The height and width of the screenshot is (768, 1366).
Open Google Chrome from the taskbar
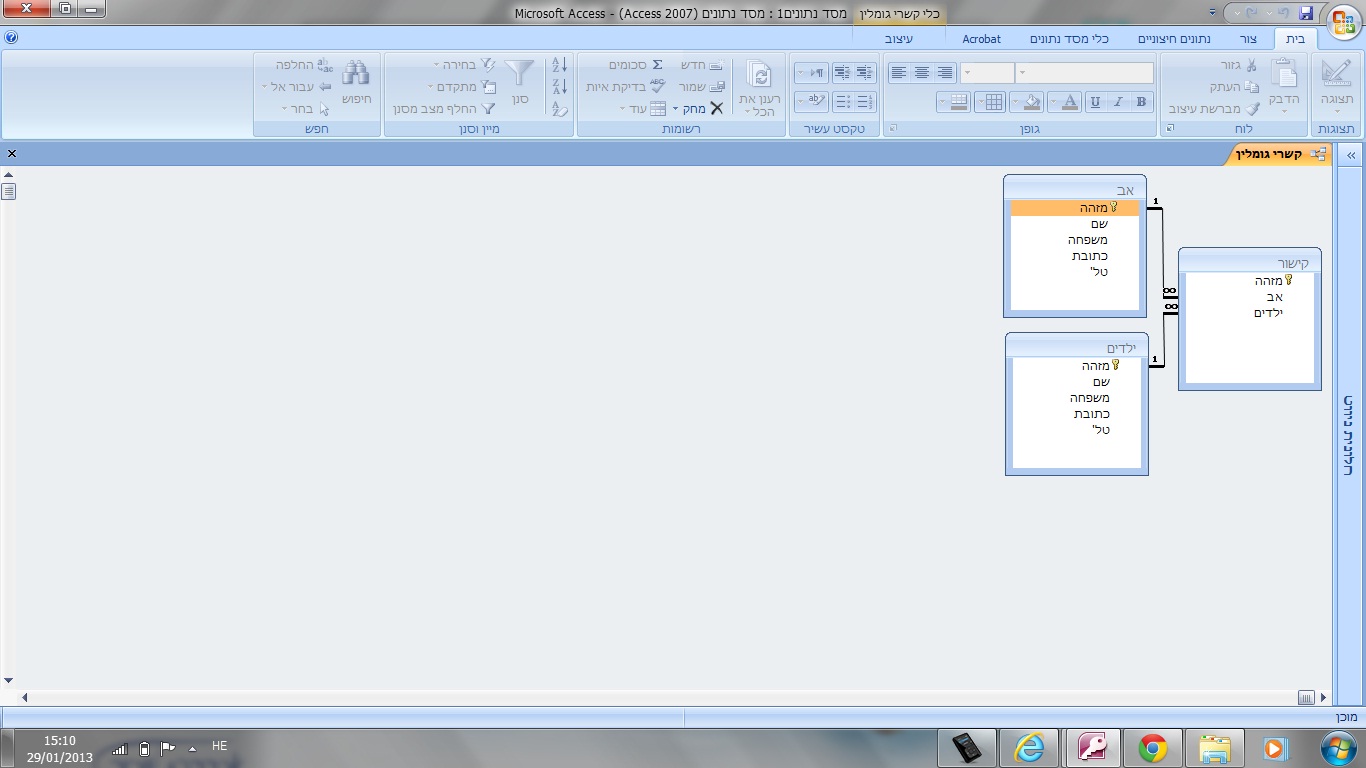(x=1152, y=748)
